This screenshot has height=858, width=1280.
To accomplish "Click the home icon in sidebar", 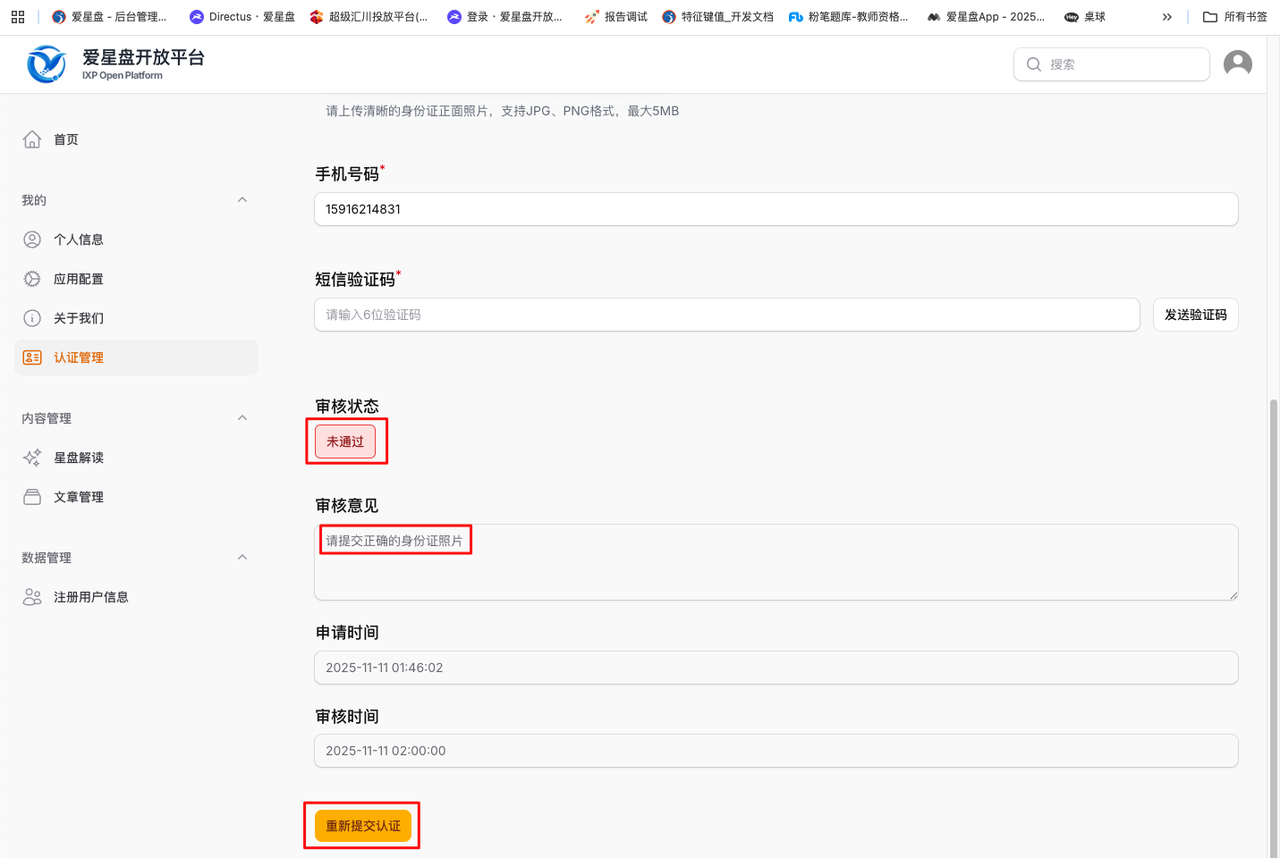I will [32, 140].
